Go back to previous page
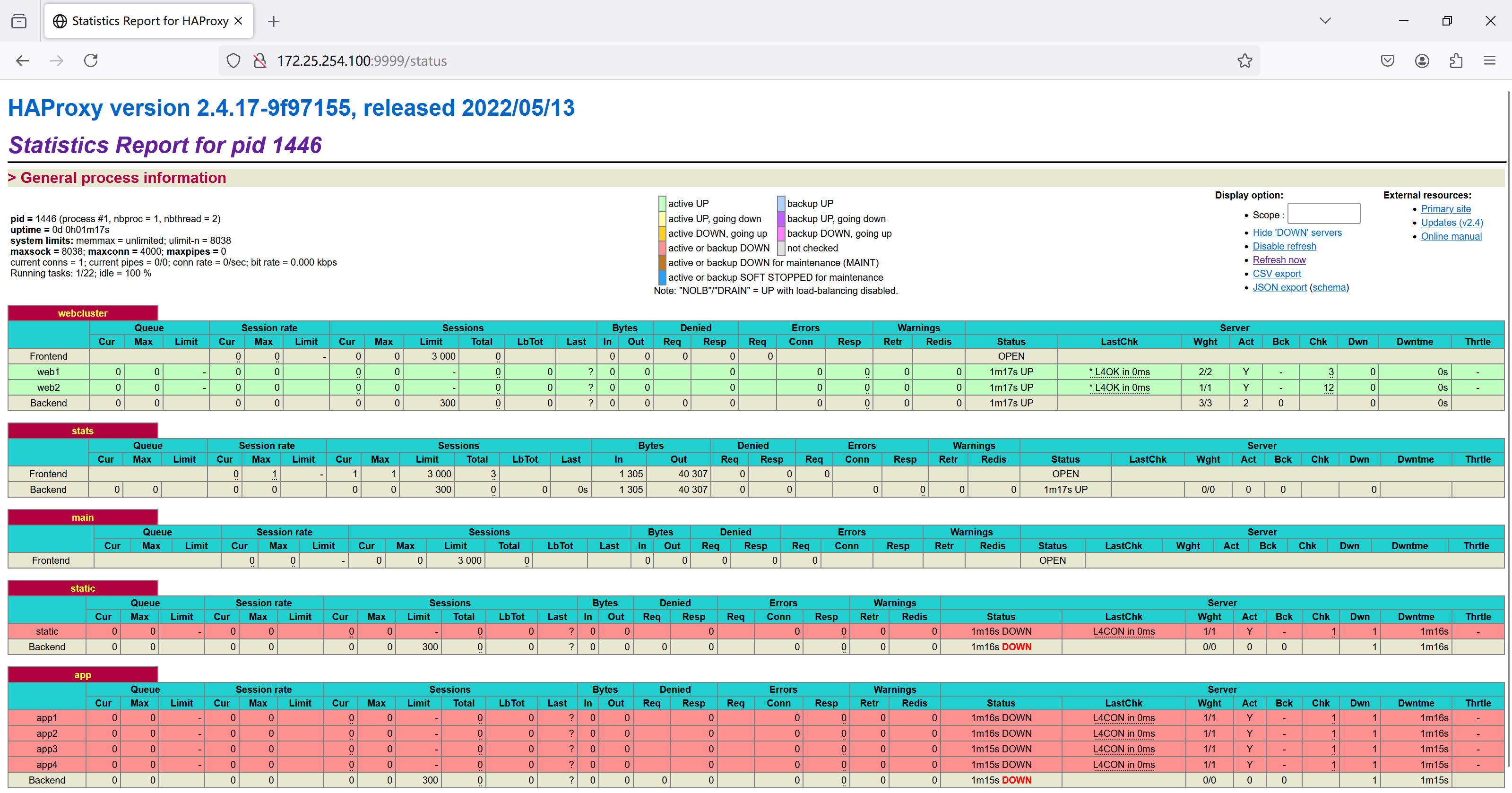The width and height of the screenshot is (1512, 793). (x=22, y=60)
